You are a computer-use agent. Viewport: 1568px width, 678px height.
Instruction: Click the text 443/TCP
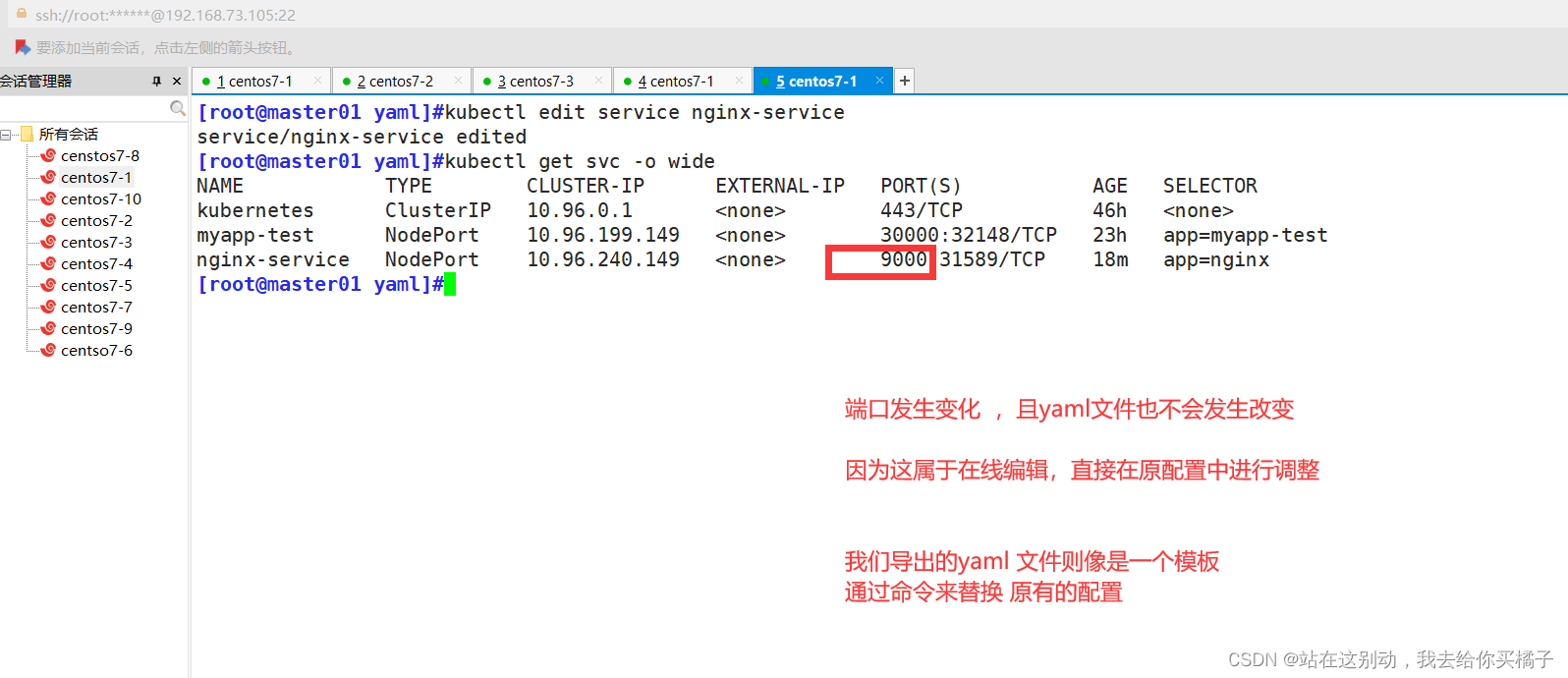[922, 210]
